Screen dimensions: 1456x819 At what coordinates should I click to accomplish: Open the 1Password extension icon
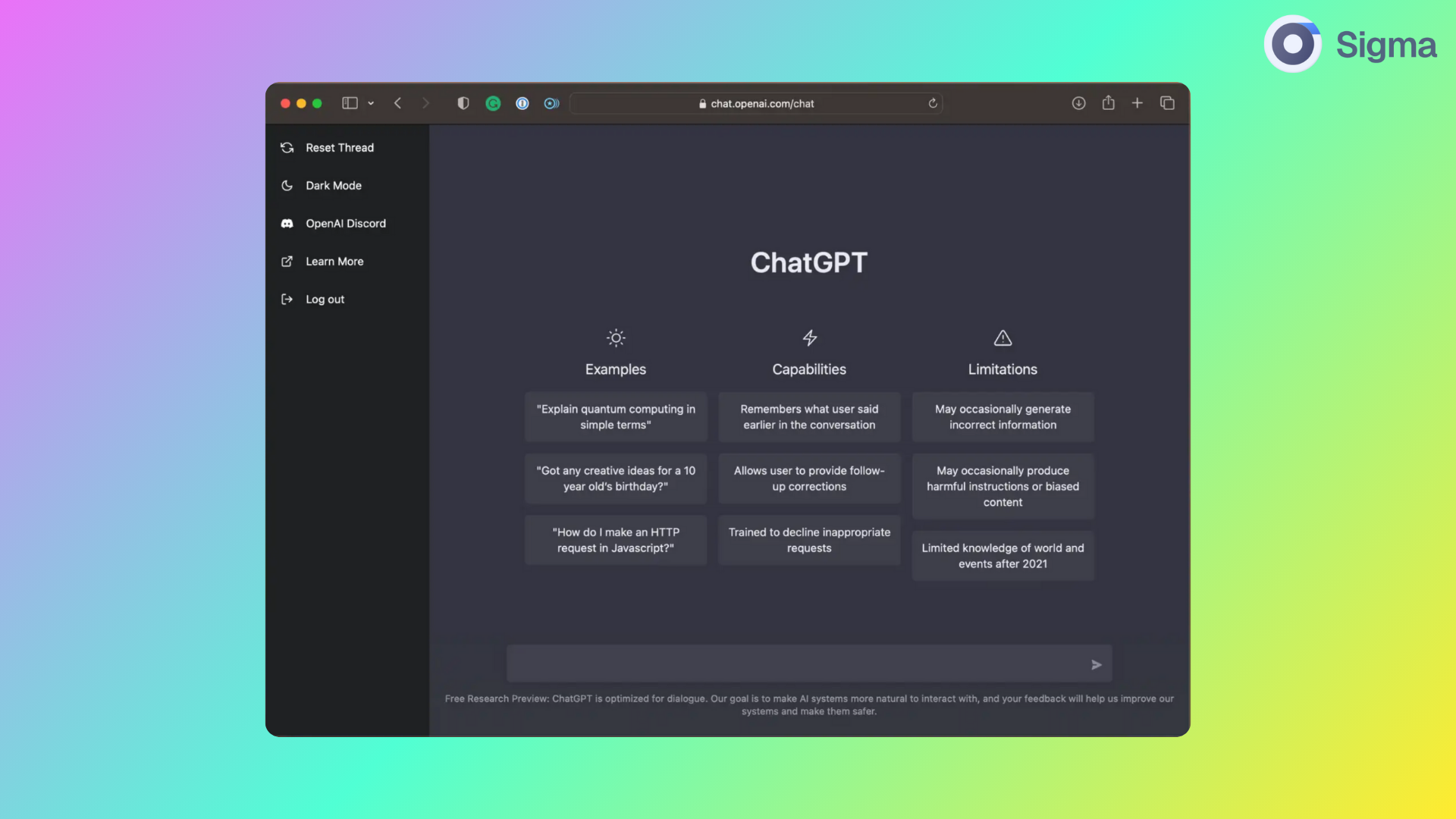click(522, 103)
